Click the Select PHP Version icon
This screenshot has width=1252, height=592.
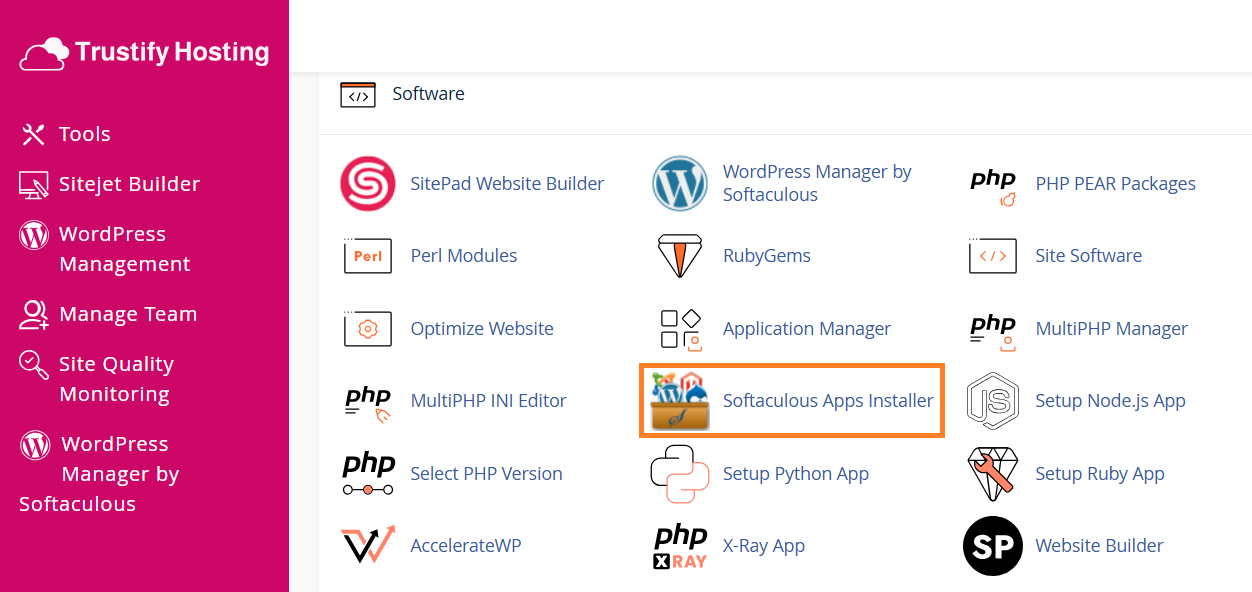pos(368,474)
